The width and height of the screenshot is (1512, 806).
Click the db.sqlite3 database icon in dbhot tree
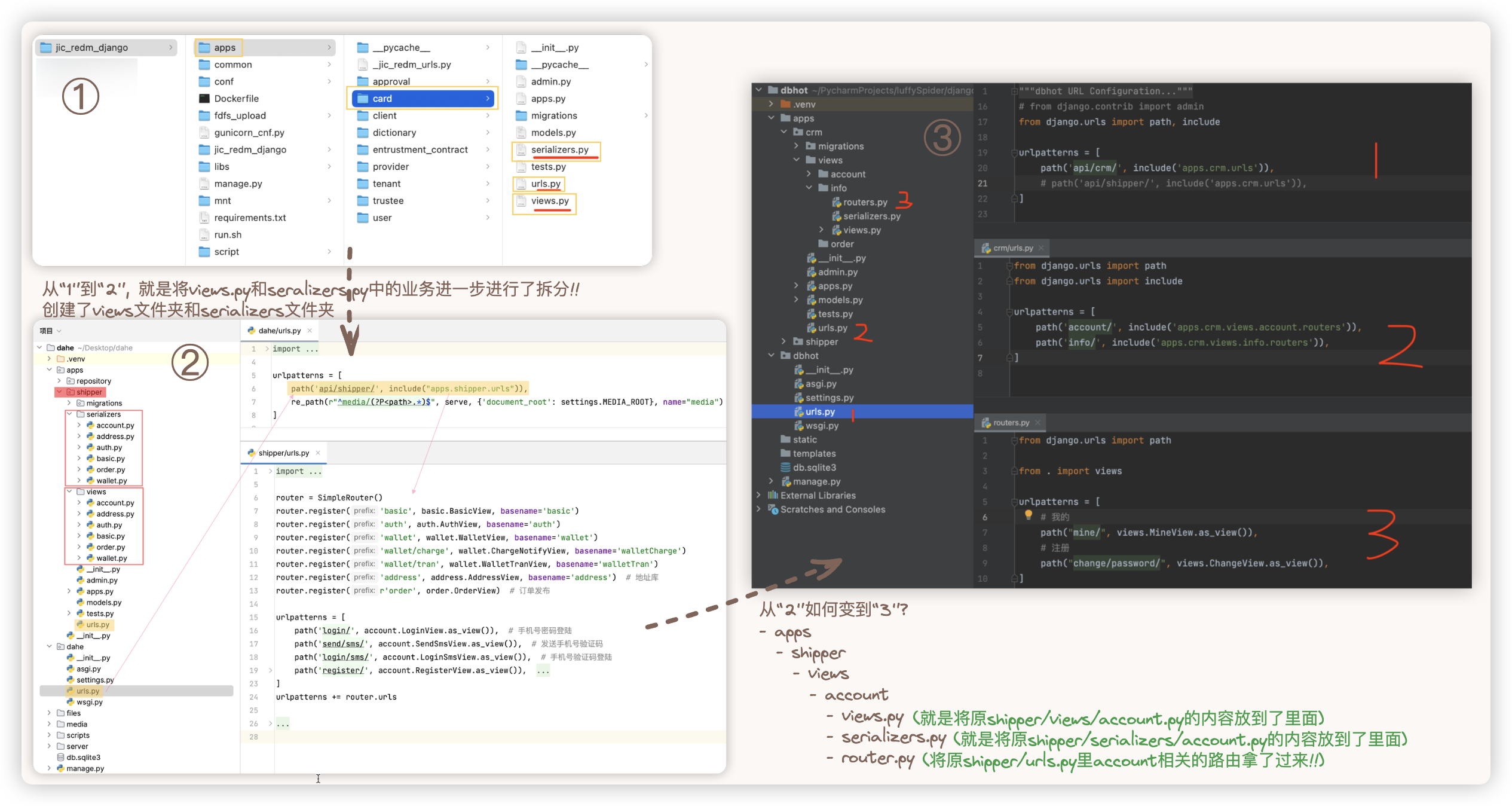pyautogui.click(x=785, y=468)
